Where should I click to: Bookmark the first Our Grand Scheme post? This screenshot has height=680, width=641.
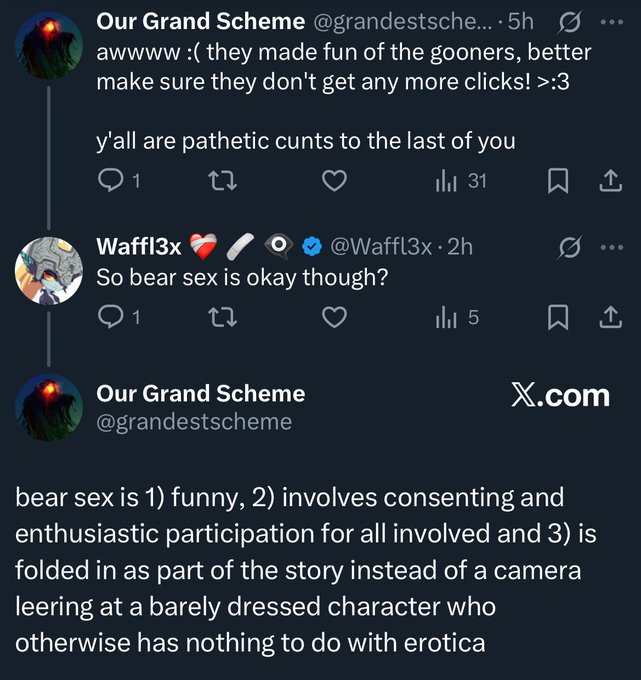[x=560, y=180]
